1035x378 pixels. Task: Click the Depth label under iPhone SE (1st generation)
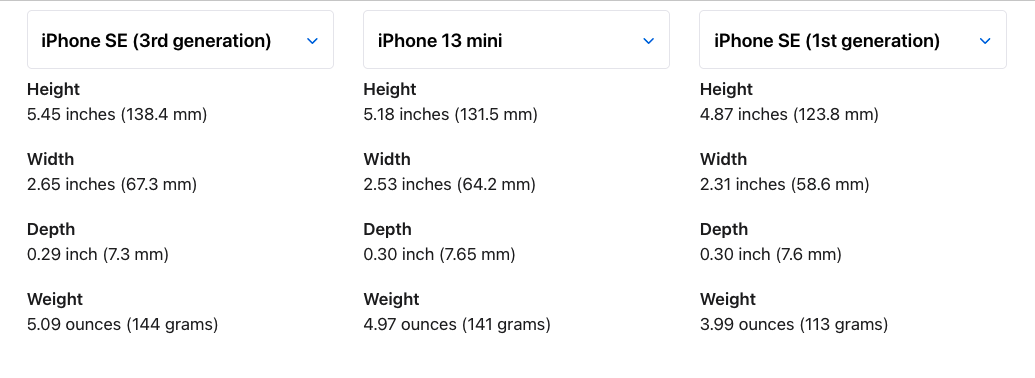pyautogui.click(x=723, y=230)
